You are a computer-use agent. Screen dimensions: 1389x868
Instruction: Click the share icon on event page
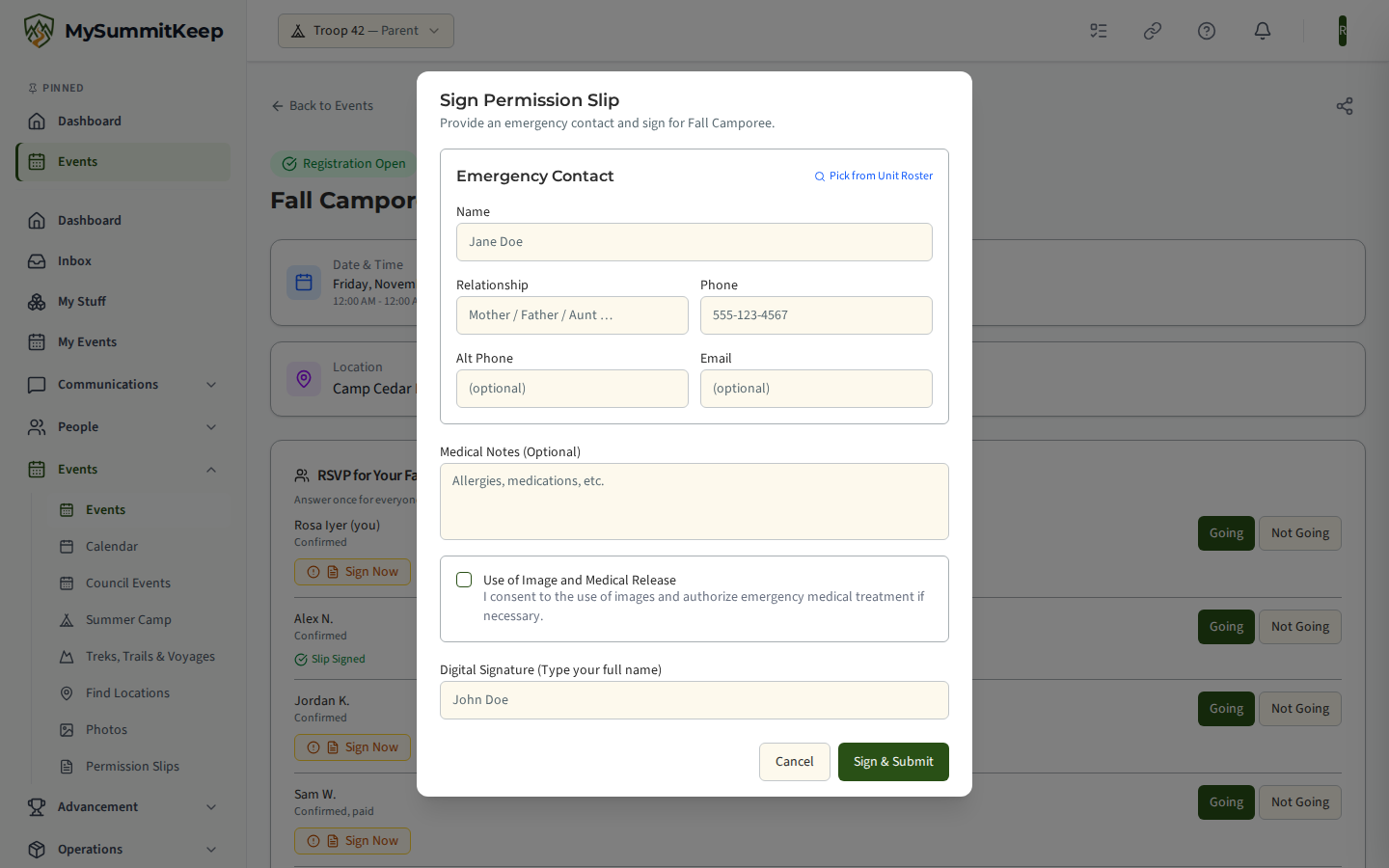[1345, 106]
